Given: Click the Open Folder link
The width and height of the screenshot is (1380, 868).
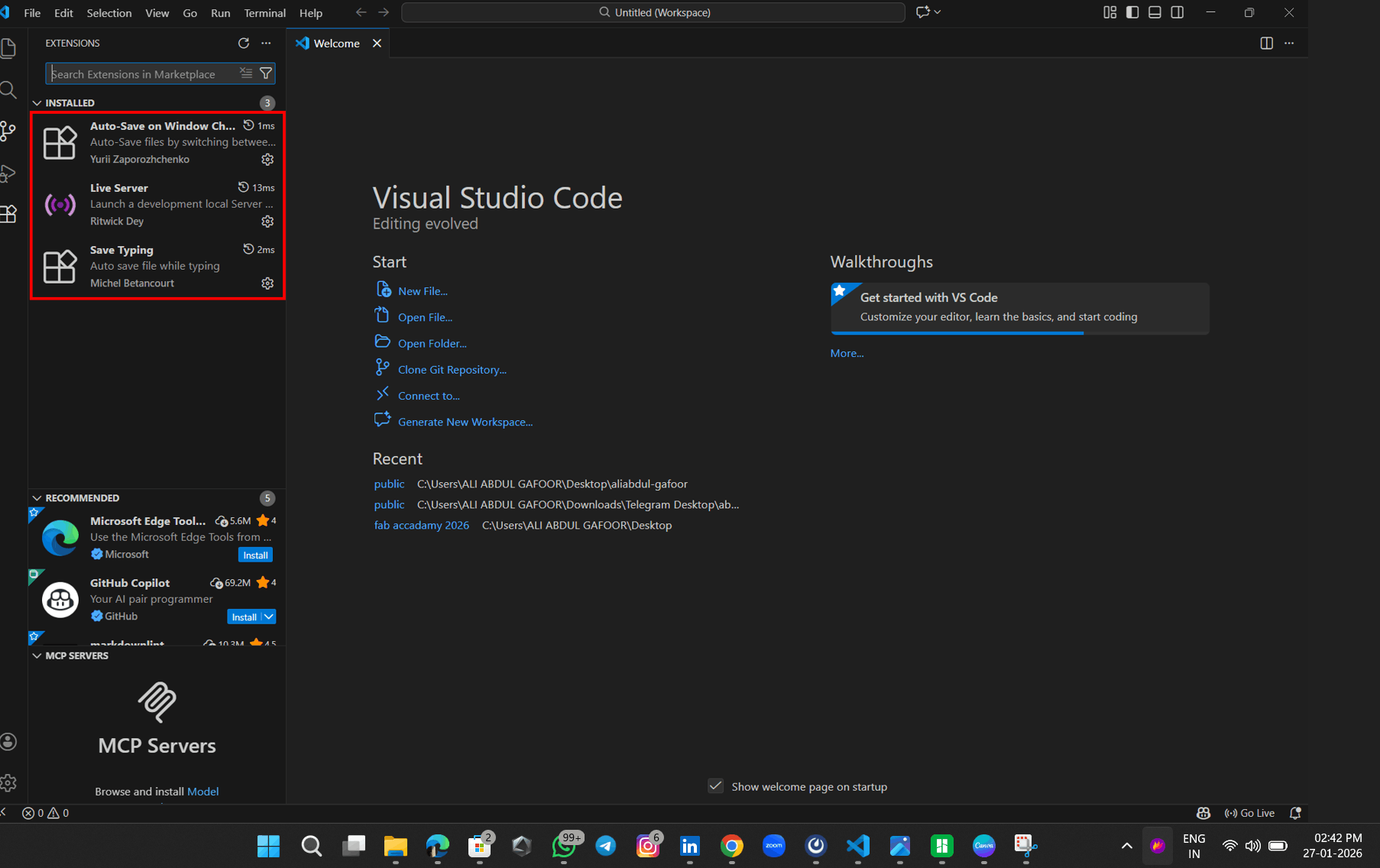Looking at the screenshot, I should [x=432, y=344].
